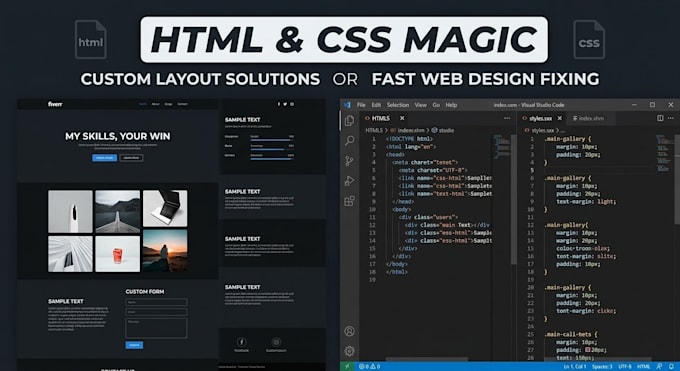Open Source Control view in activity bar
This screenshot has width=680, height=371.
[349, 161]
